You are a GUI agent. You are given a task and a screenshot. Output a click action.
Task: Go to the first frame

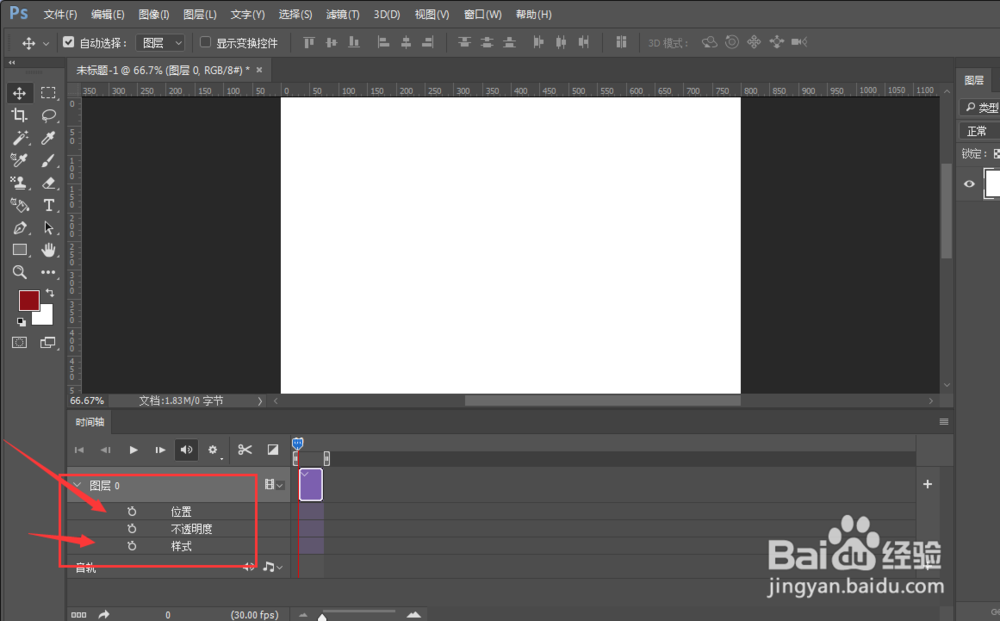79,449
